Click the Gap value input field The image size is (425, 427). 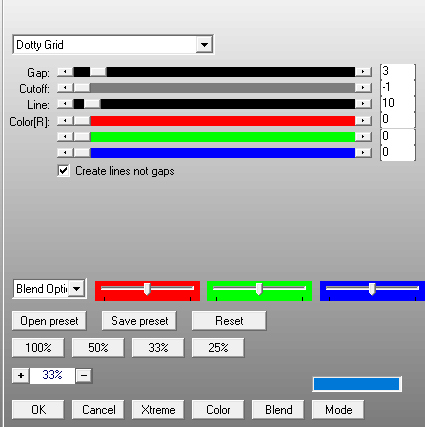(x=397, y=71)
